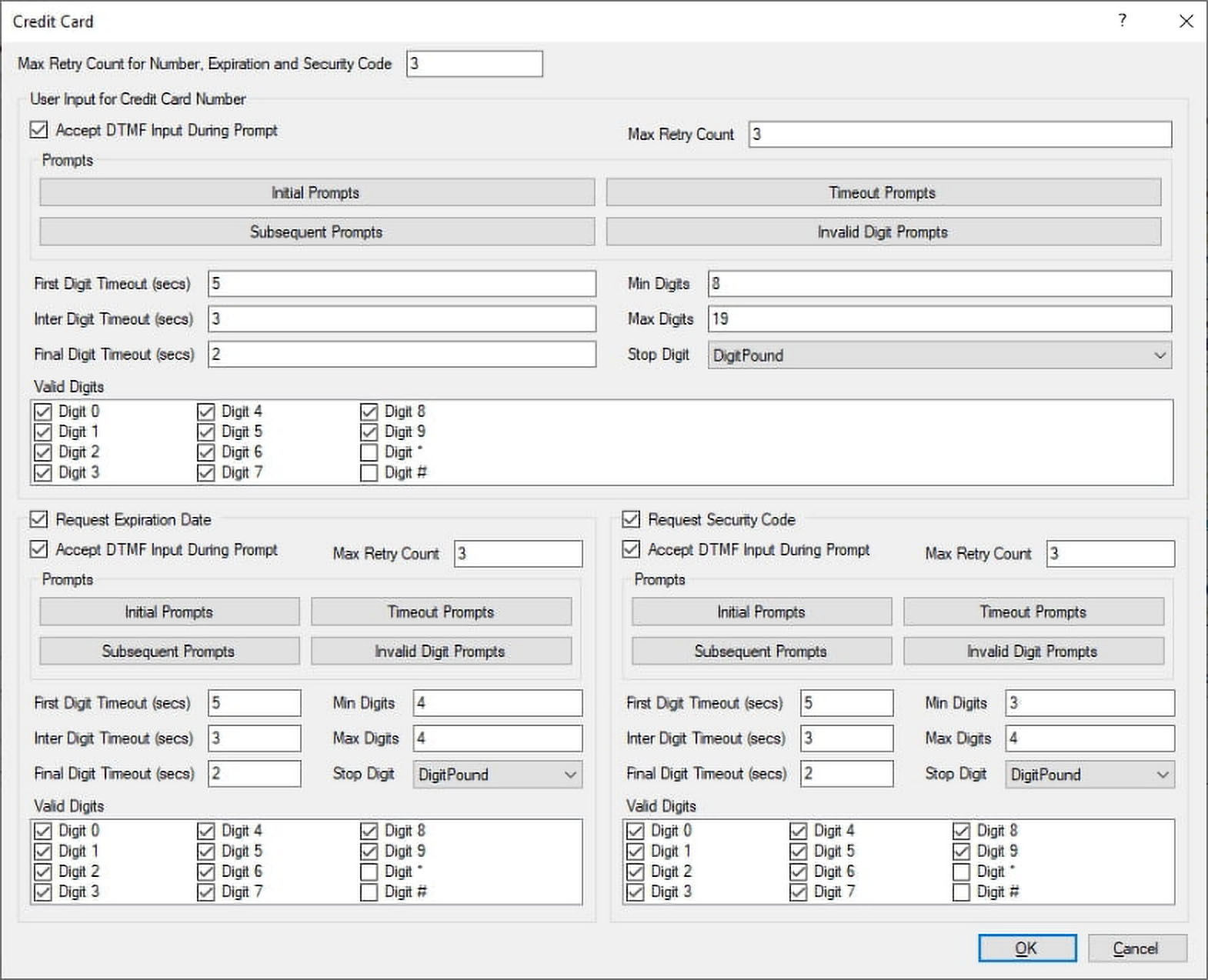Open Subsequent Prompts for Credit Card Number
The width and height of the screenshot is (1208, 980).
coord(317,232)
